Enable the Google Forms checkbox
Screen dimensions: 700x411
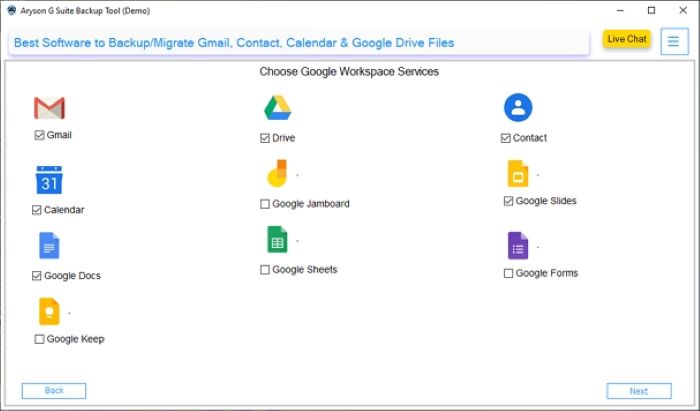tap(508, 273)
